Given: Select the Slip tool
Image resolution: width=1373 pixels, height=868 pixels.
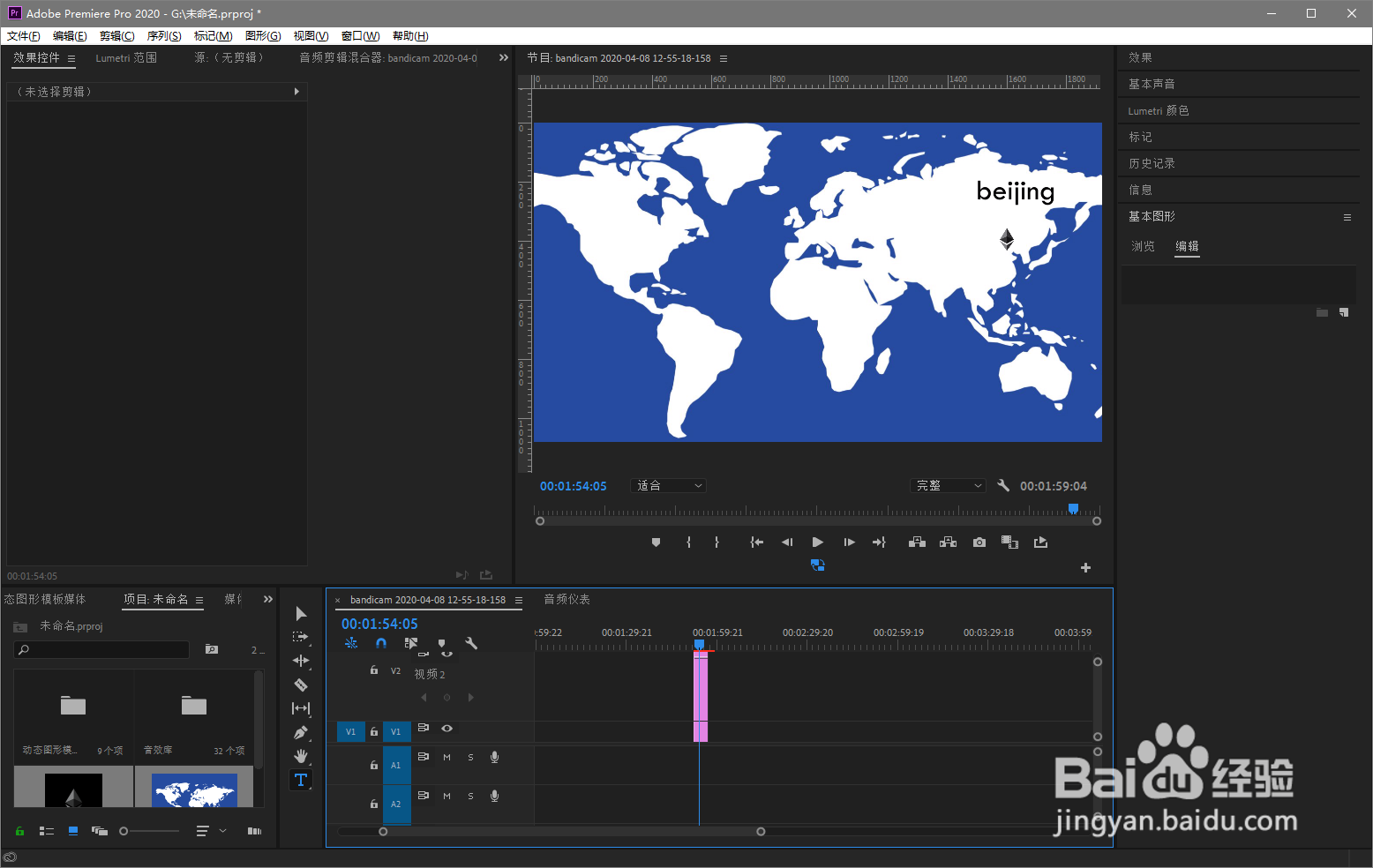Looking at the screenshot, I should pos(301,708).
